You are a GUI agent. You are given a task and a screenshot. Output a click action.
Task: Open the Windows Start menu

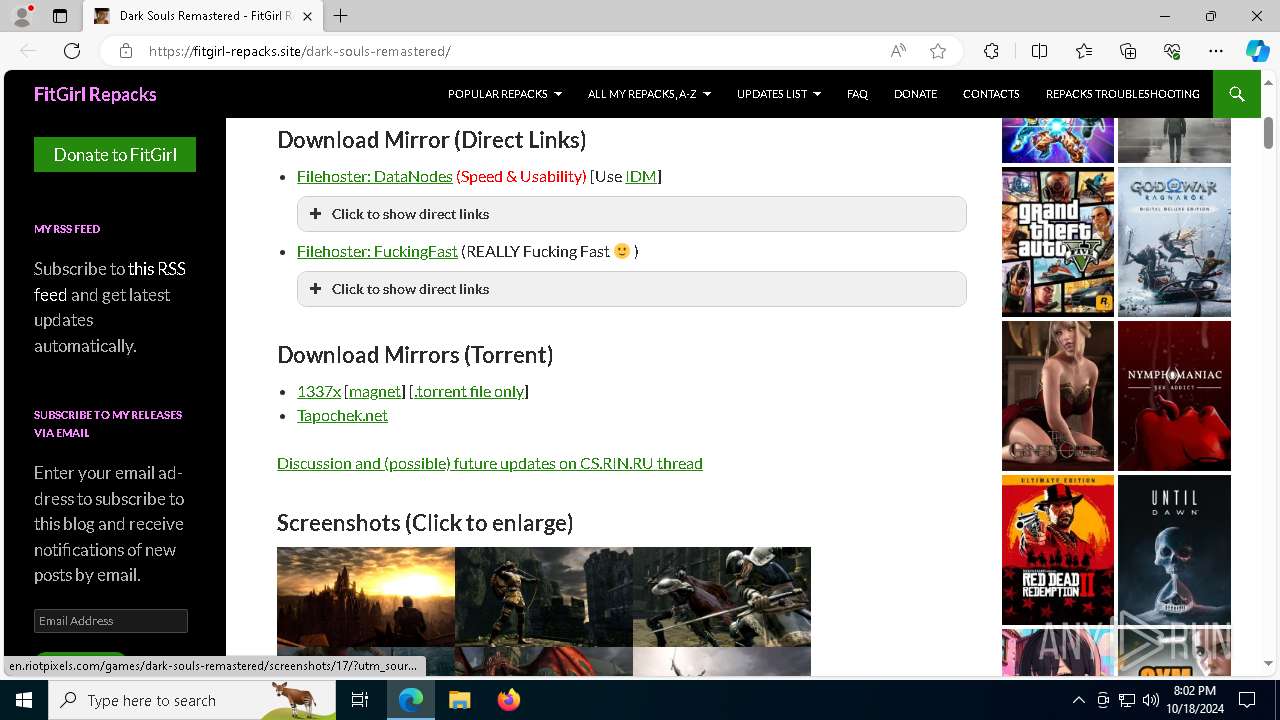(24, 700)
